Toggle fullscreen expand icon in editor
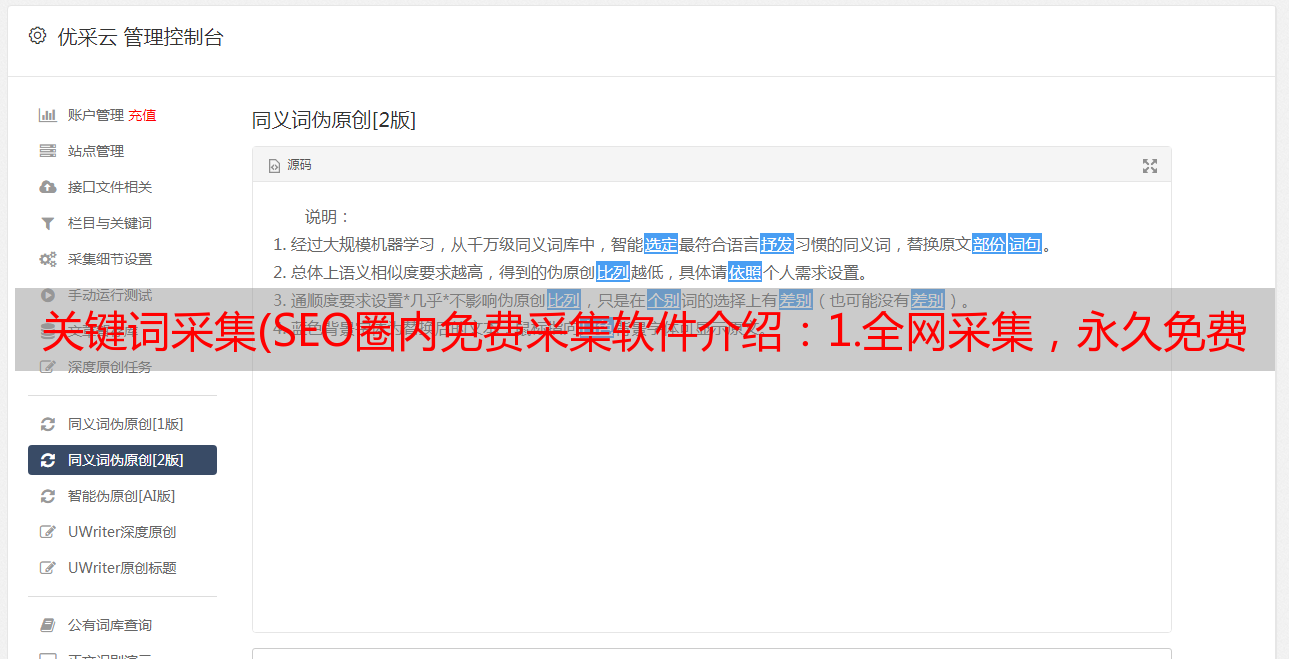Viewport: 1289px width, 659px height. point(1150,166)
